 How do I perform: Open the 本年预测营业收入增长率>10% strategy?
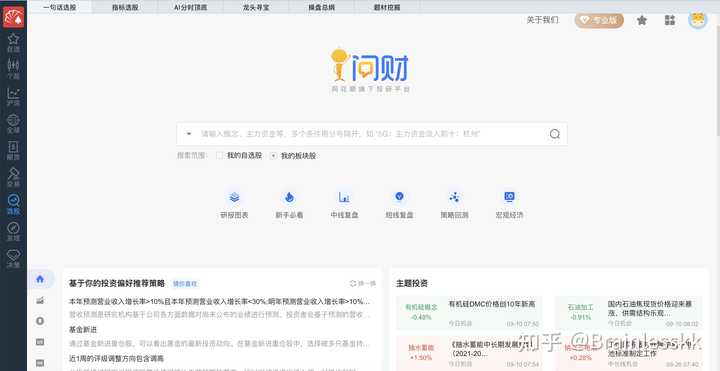(219, 302)
